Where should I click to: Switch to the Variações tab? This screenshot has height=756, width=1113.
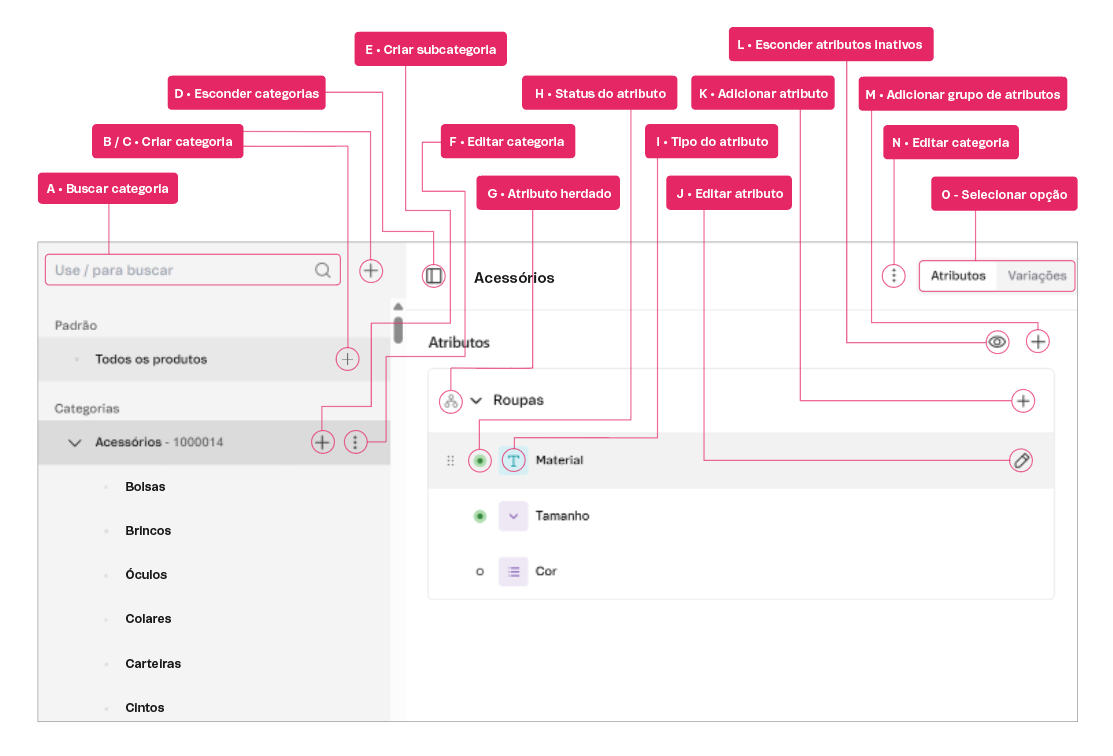(x=1036, y=276)
